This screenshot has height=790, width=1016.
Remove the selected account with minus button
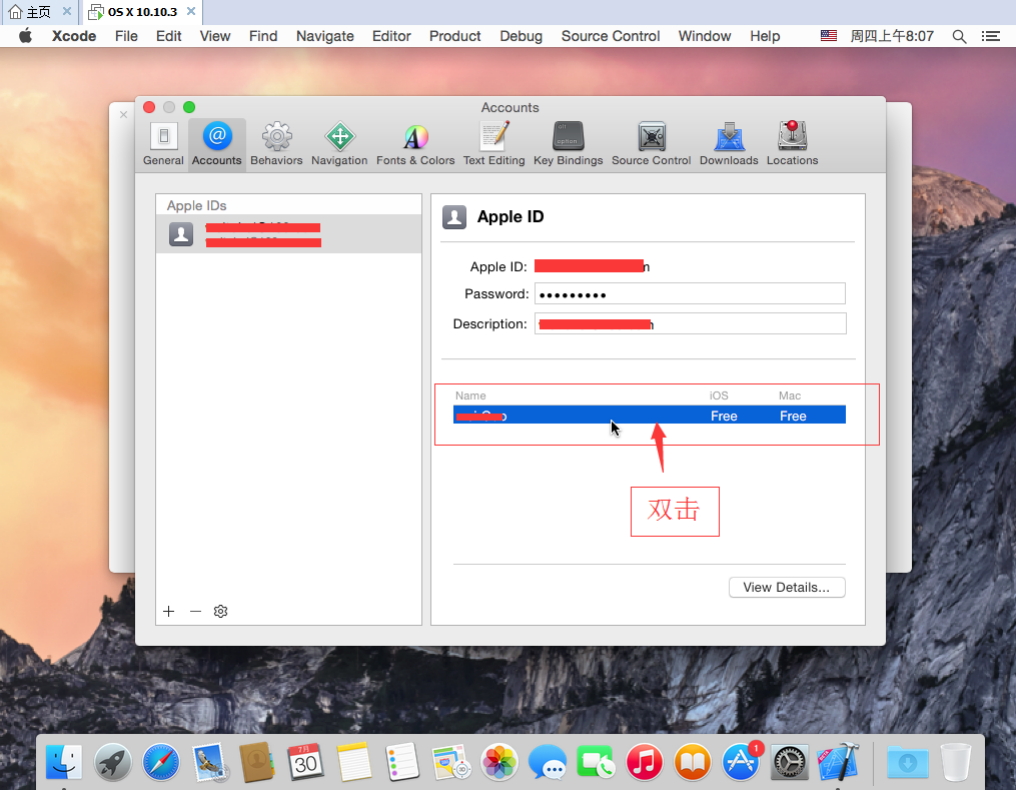tap(196, 611)
